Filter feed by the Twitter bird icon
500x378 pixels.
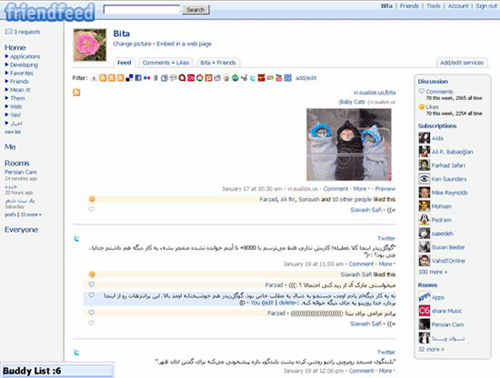click(x=253, y=78)
